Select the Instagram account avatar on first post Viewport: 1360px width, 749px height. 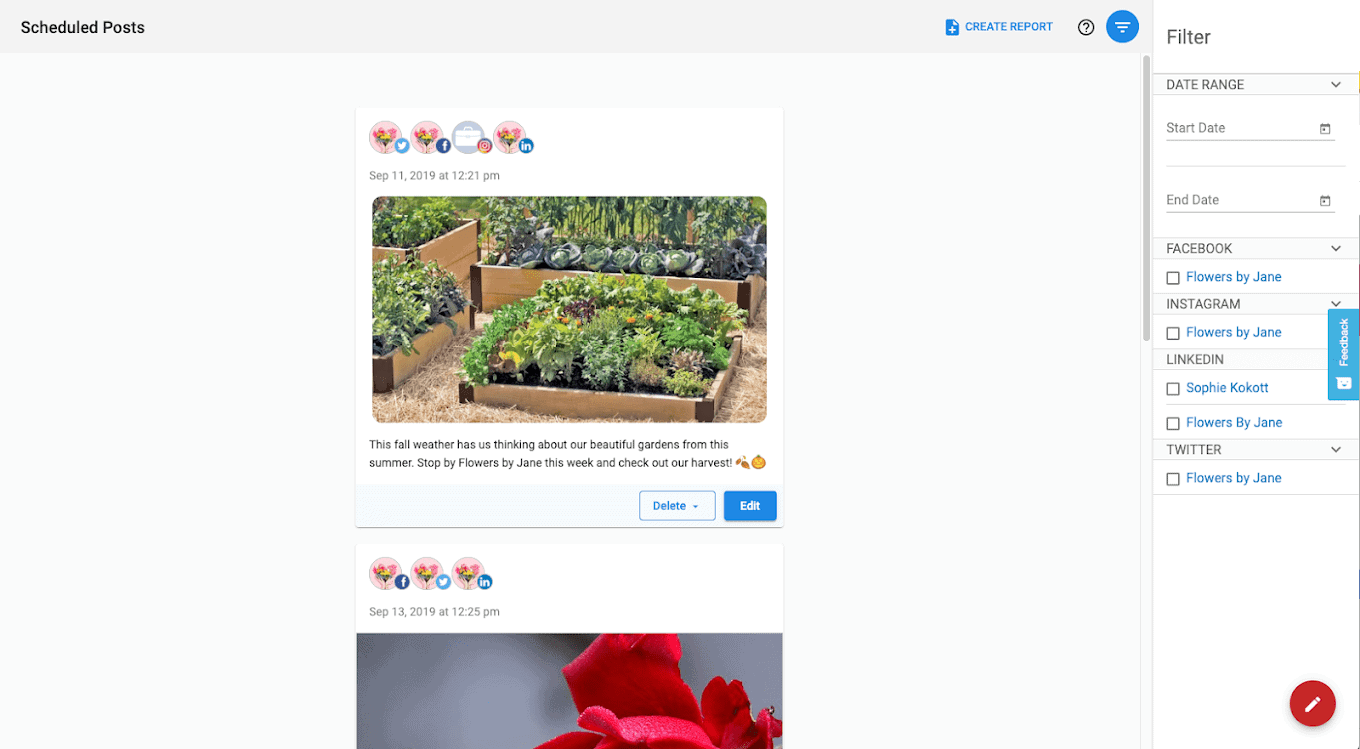click(470, 138)
